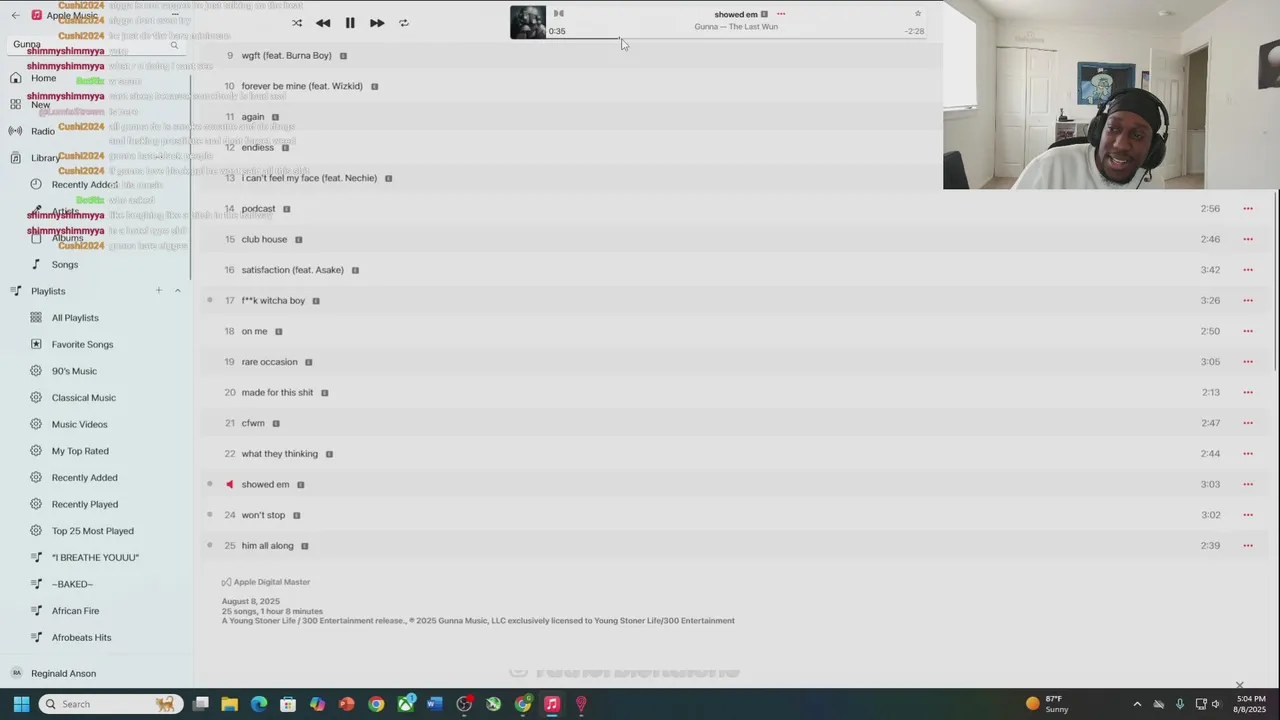Open the New section in sidebar
This screenshot has height=720, width=1280.
pos(40,105)
